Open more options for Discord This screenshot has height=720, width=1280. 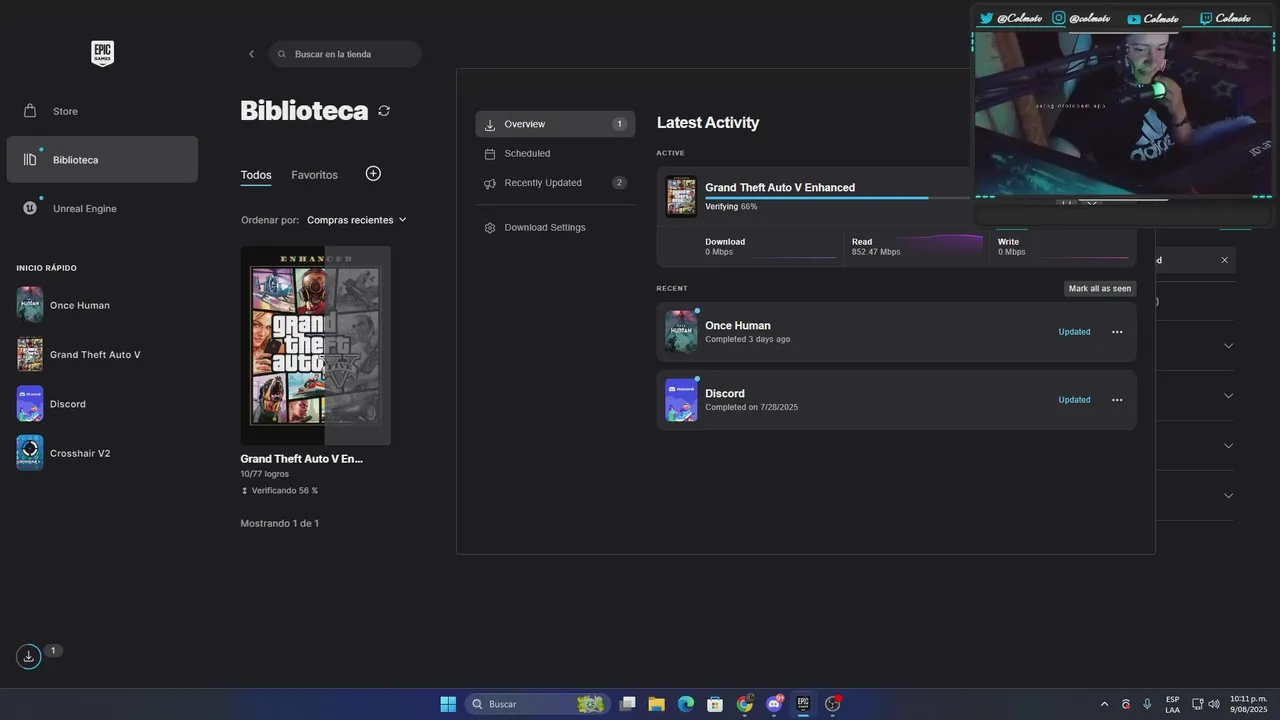tap(1117, 400)
